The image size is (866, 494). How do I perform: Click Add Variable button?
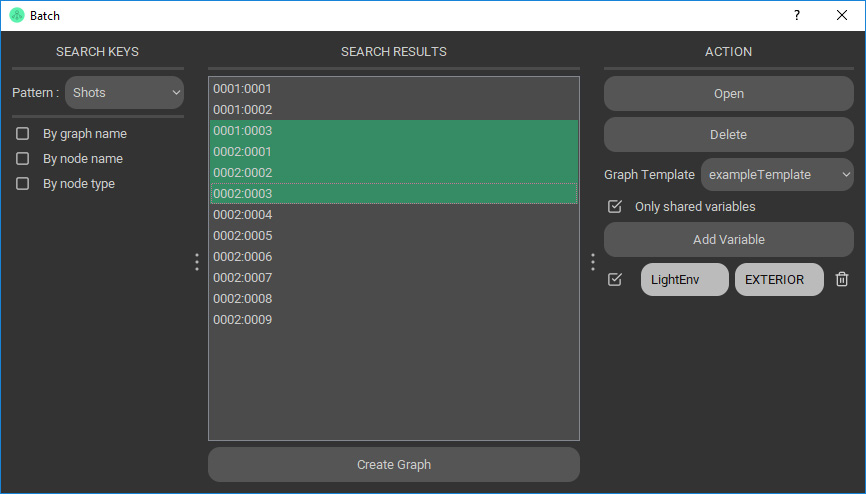pyautogui.click(x=728, y=240)
